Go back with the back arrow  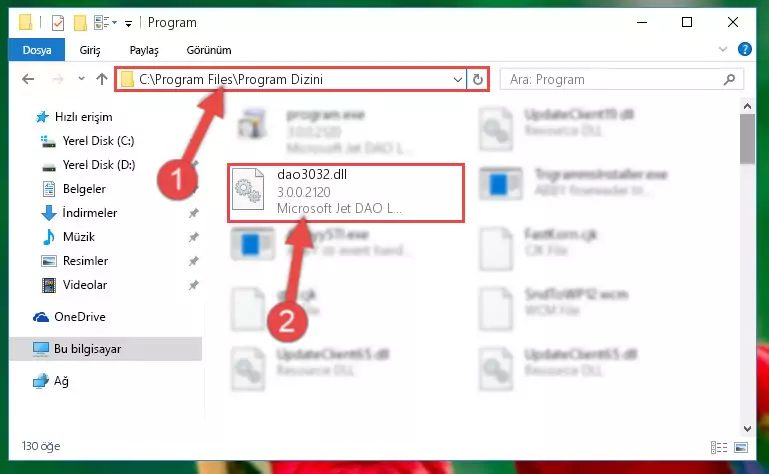[28, 79]
